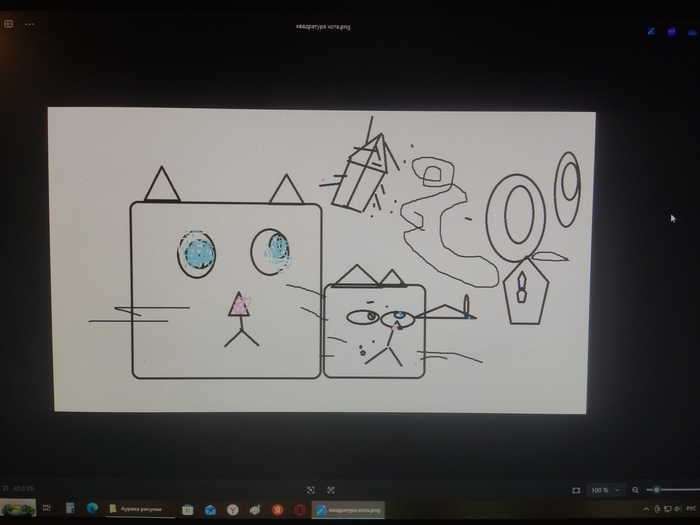This screenshot has width=700, height=525.
Task: Click the second scan icon in the bottom bar
Action: tap(331, 490)
